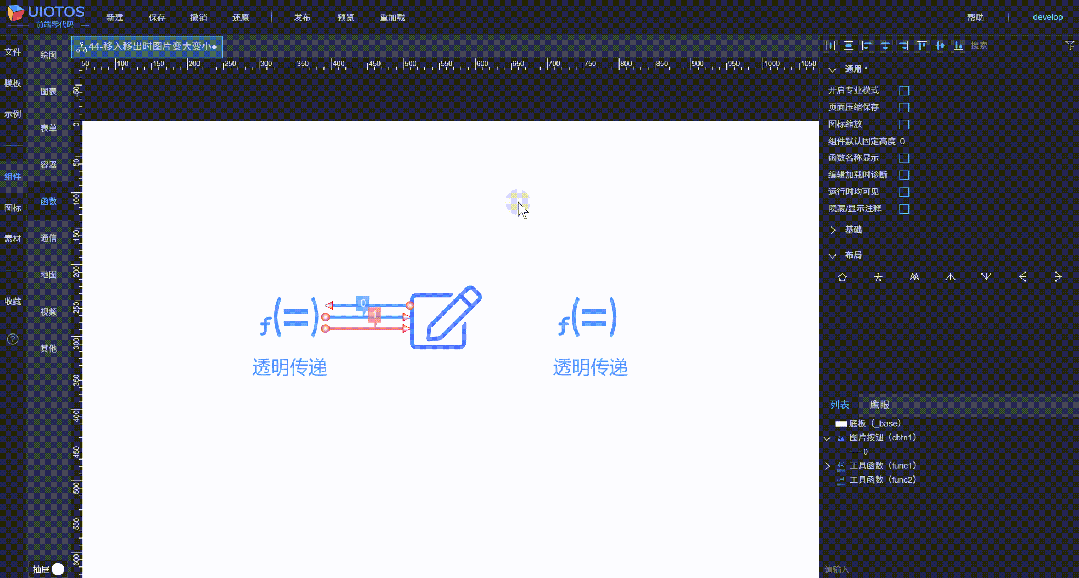Click the filter icon at top right

click(1069, 45)
